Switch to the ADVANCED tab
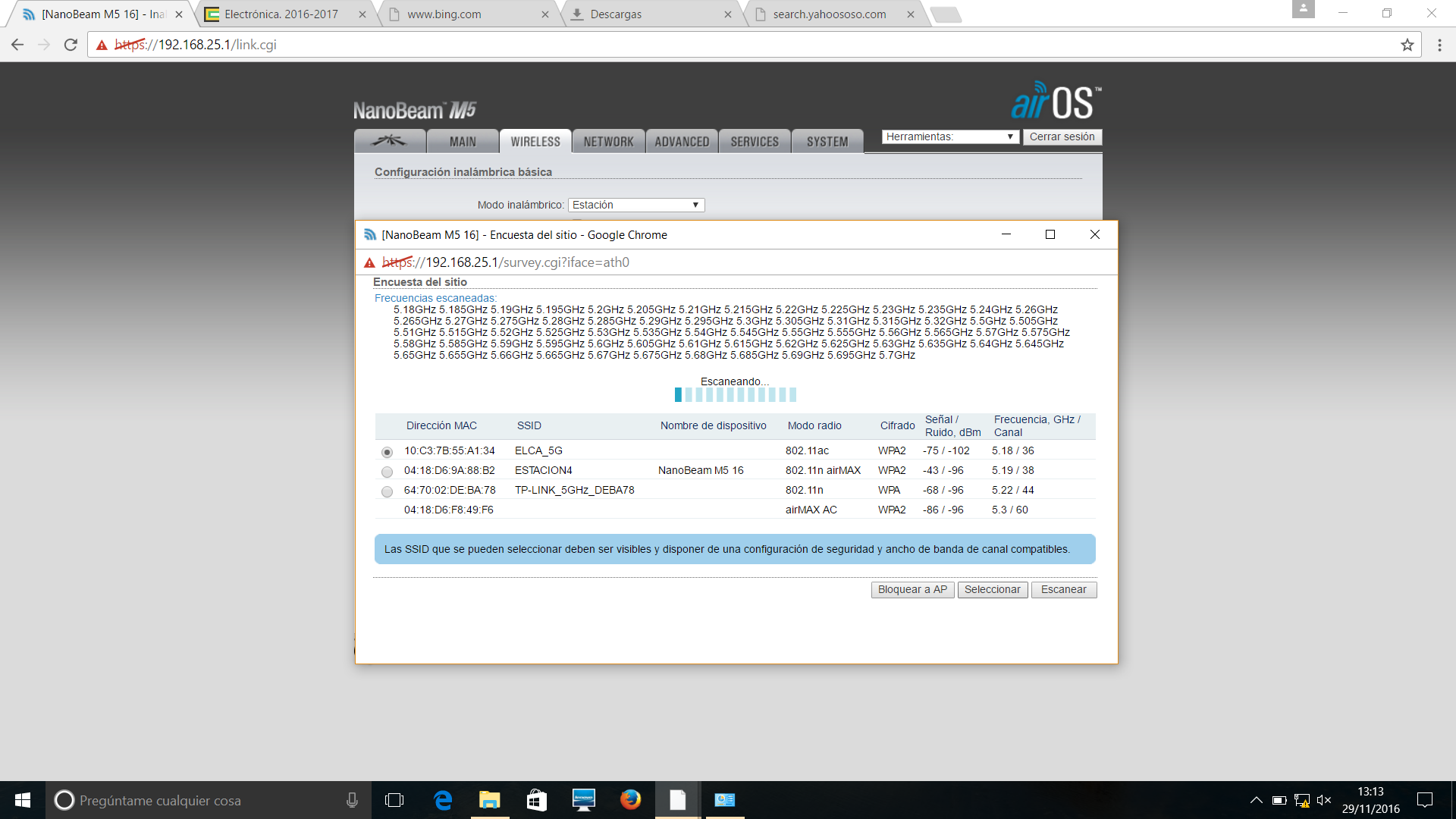 pos(682,141)
